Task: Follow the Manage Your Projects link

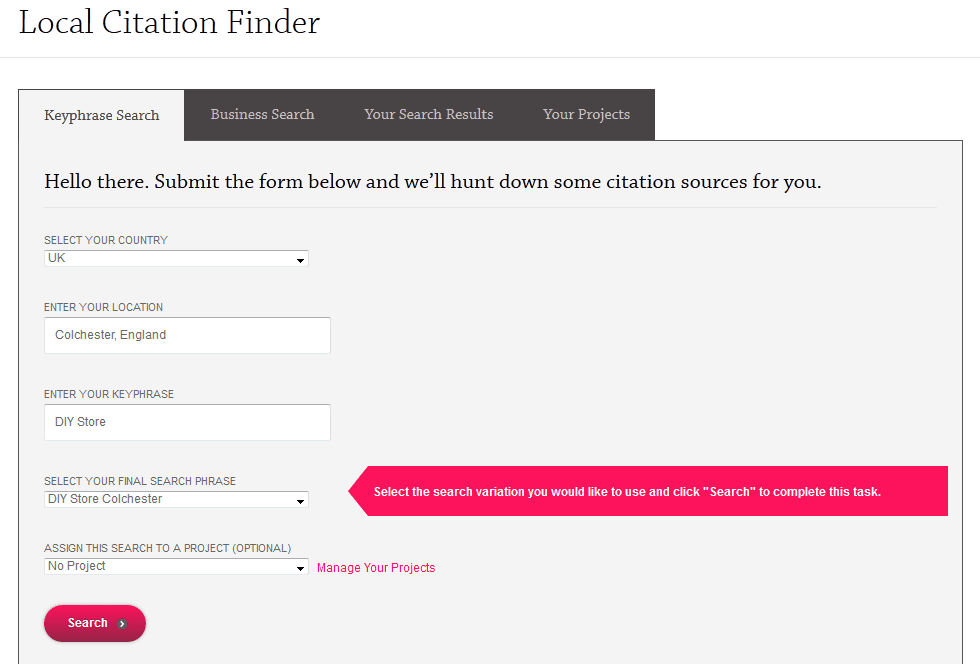Action: [376, 568]
